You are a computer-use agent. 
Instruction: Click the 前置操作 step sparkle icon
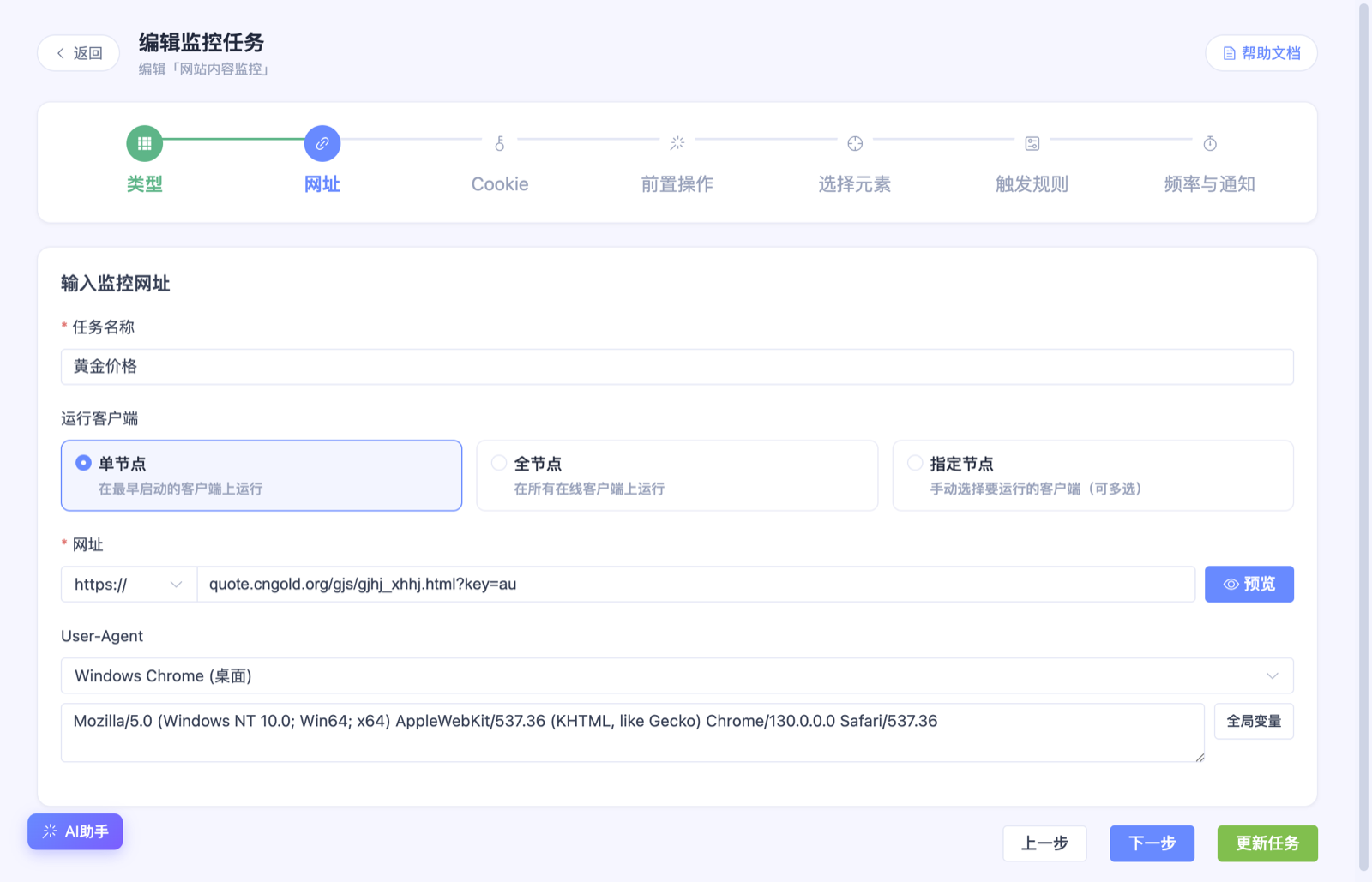tap(677, 143)
